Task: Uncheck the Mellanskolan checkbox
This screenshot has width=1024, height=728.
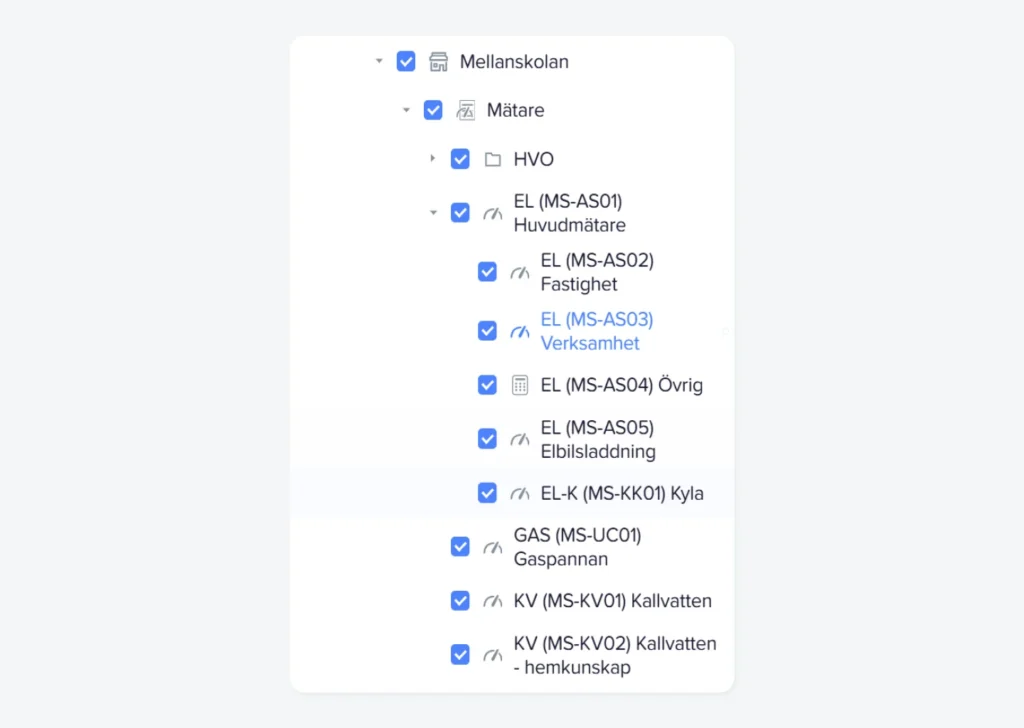Action: (x=406, y=62)
